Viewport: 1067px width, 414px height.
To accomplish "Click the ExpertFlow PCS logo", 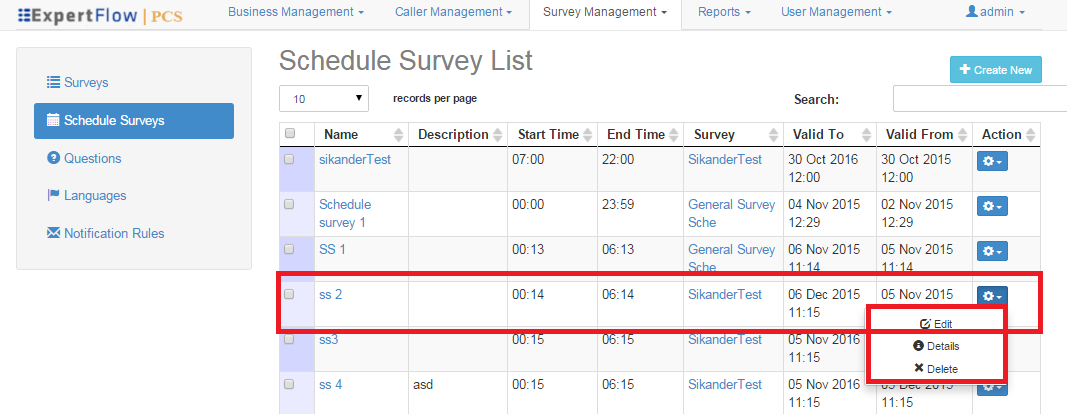I will tap(85, 15).
